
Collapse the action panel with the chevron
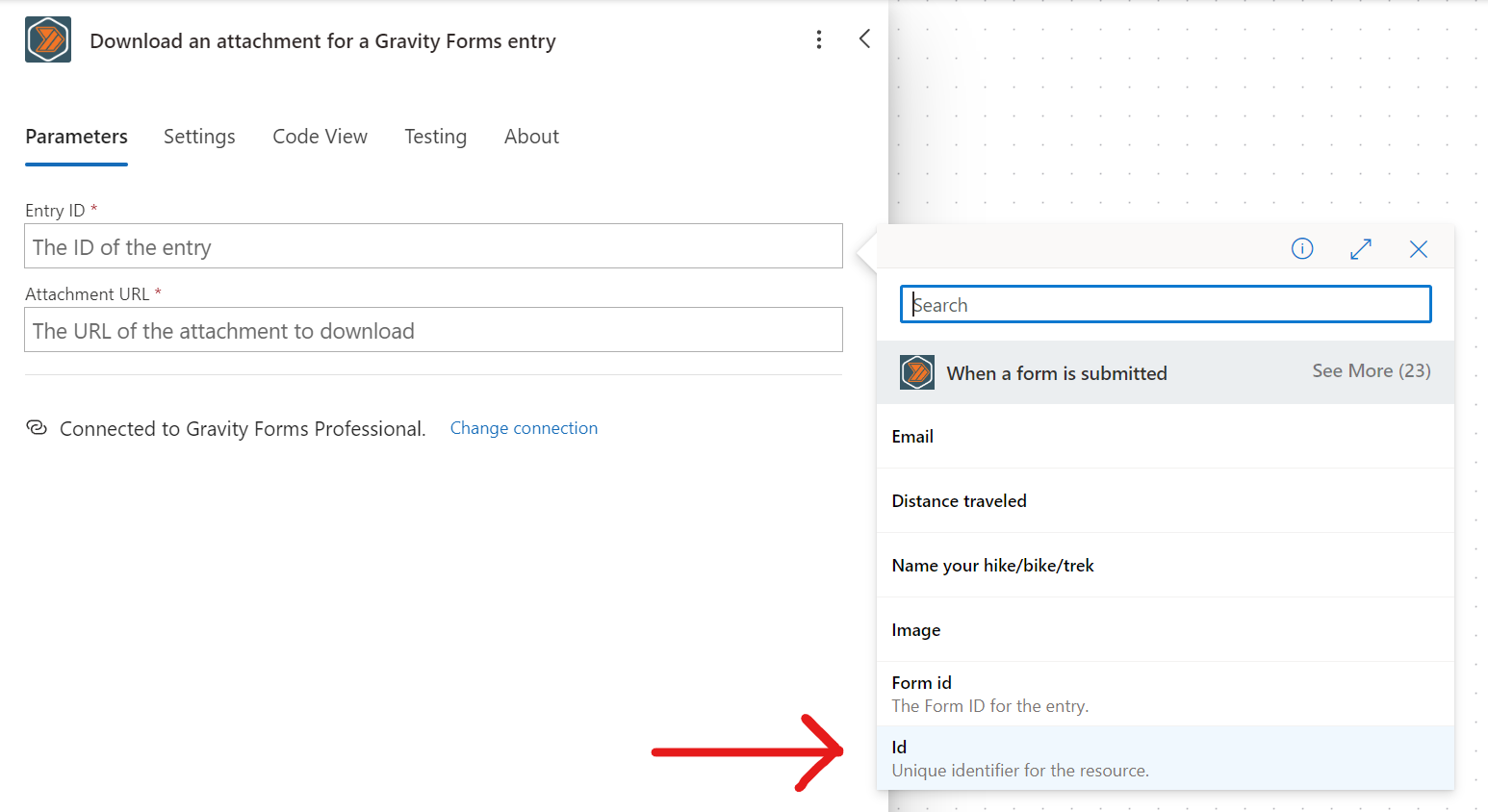point(864,38)
